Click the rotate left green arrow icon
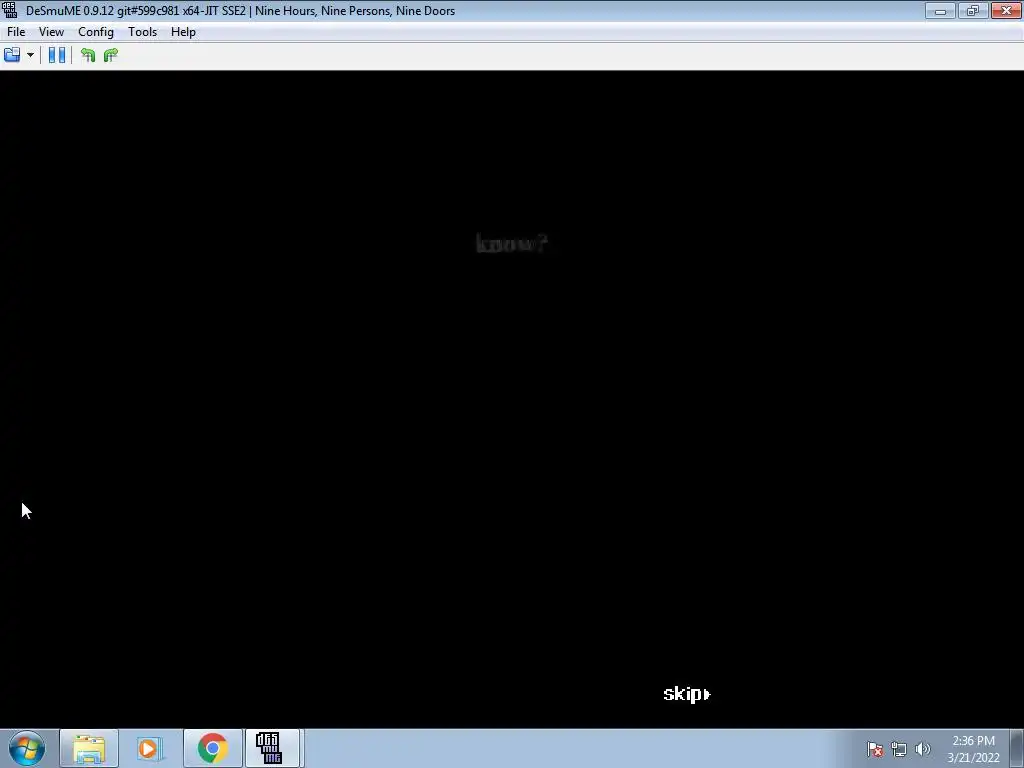The width and height of the screenshot is (1024, 768). (88, 56)
